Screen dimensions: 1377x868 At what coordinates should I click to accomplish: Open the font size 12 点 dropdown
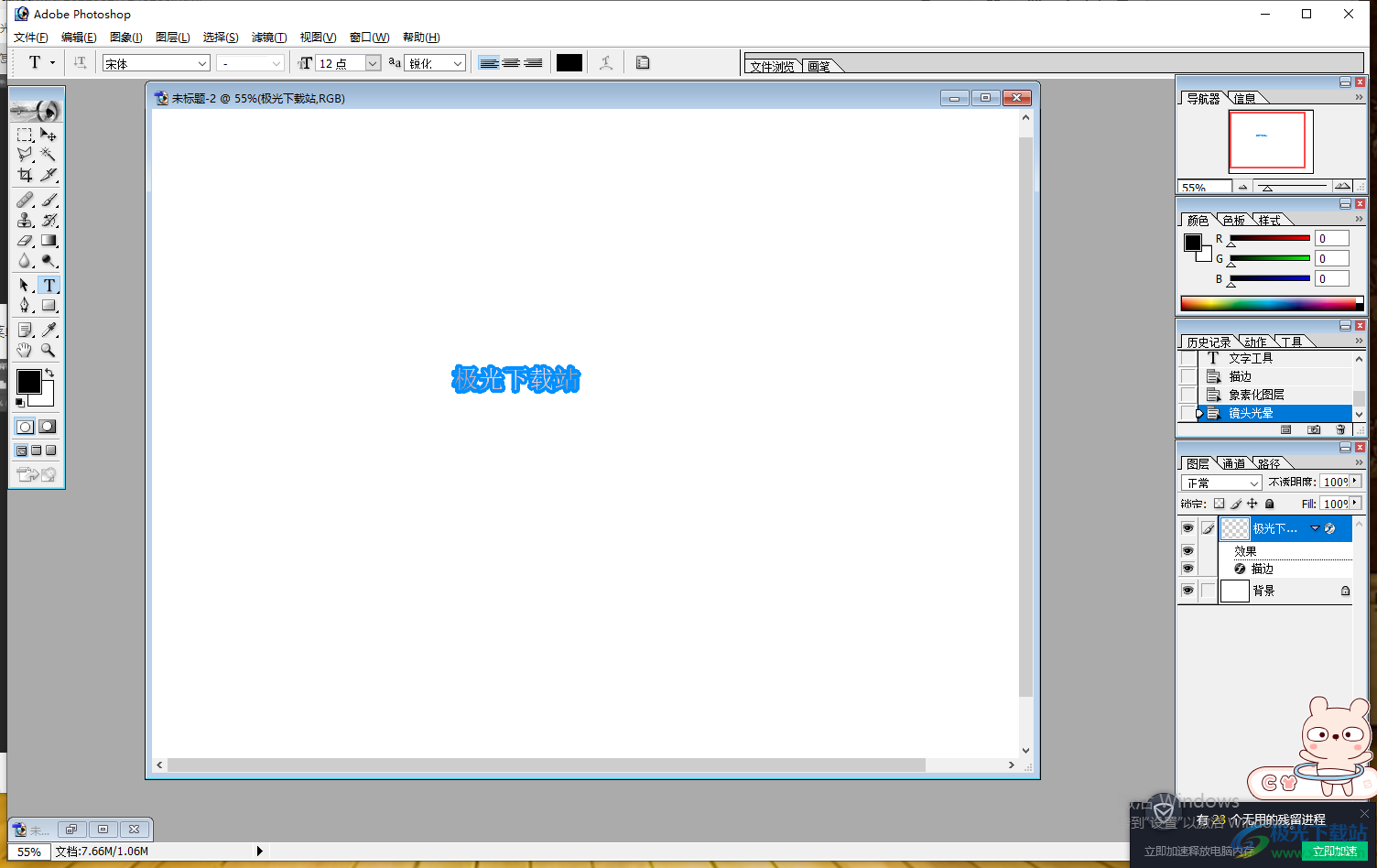[x=373, y=63]
